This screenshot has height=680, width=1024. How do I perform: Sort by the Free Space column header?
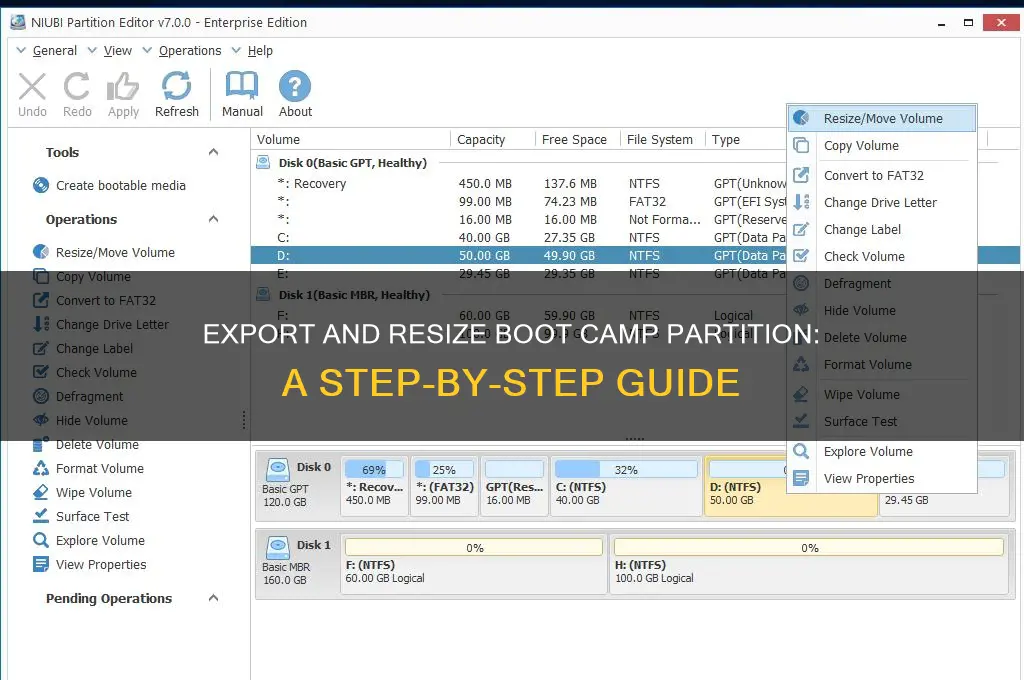point(577,139)
